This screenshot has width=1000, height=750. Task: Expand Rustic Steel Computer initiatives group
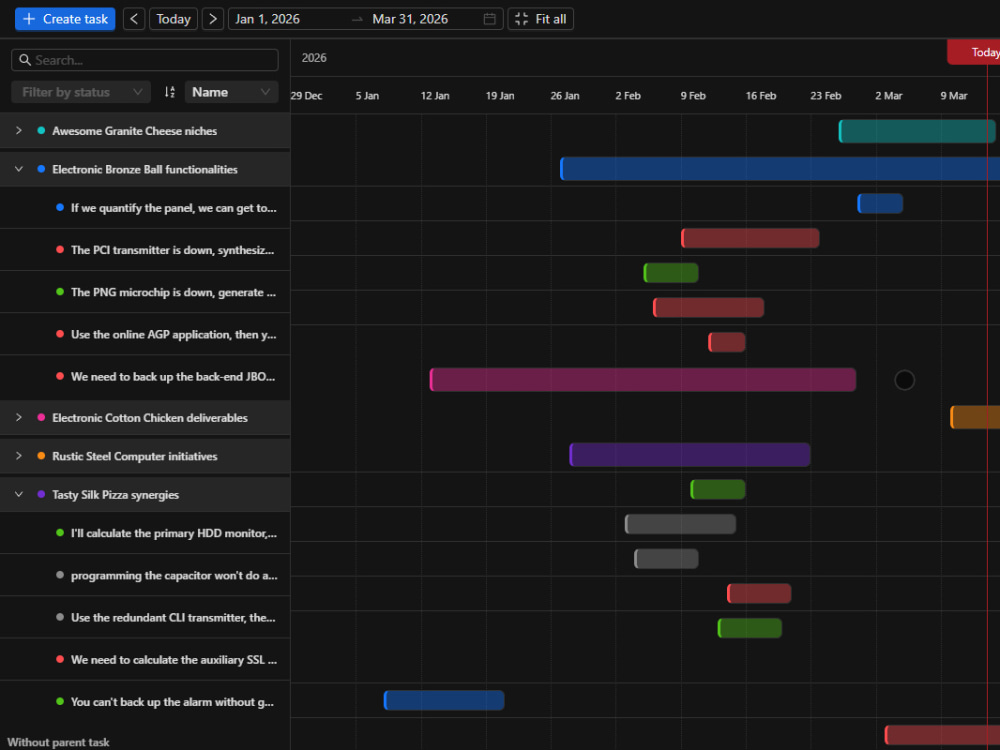coord(18,456)
